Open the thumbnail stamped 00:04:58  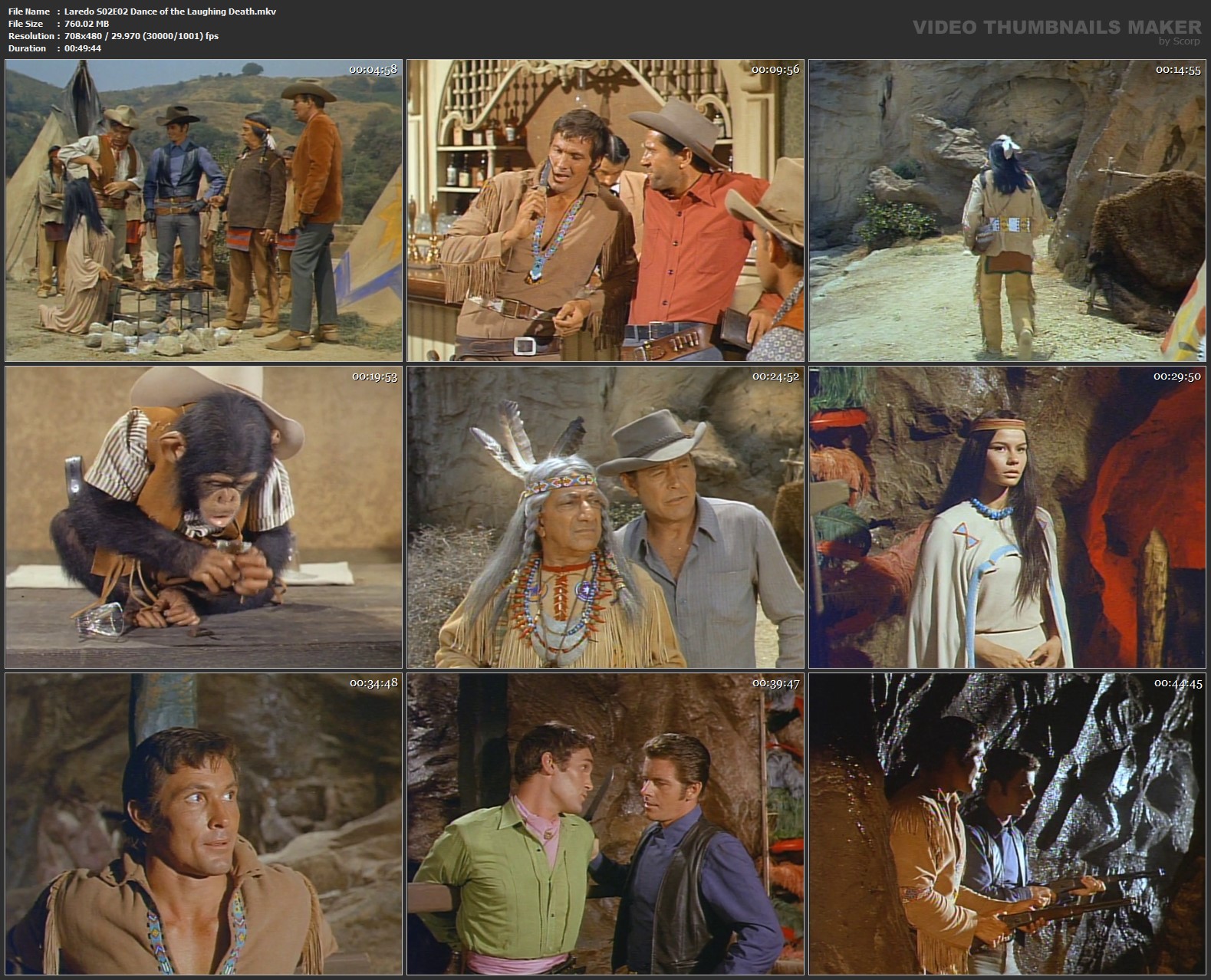[203, 210]
